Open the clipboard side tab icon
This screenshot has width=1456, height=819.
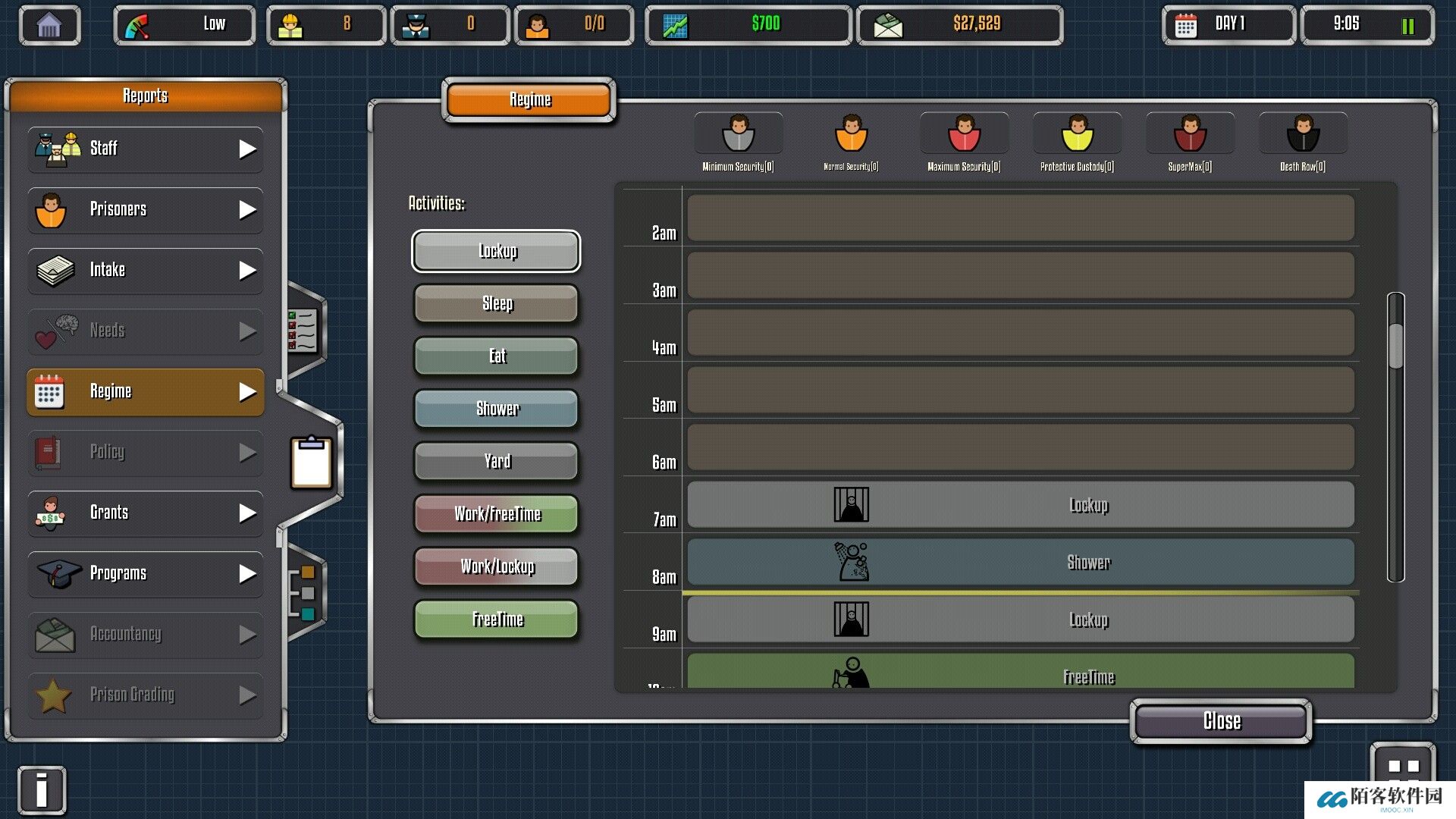tap(311, 462)
